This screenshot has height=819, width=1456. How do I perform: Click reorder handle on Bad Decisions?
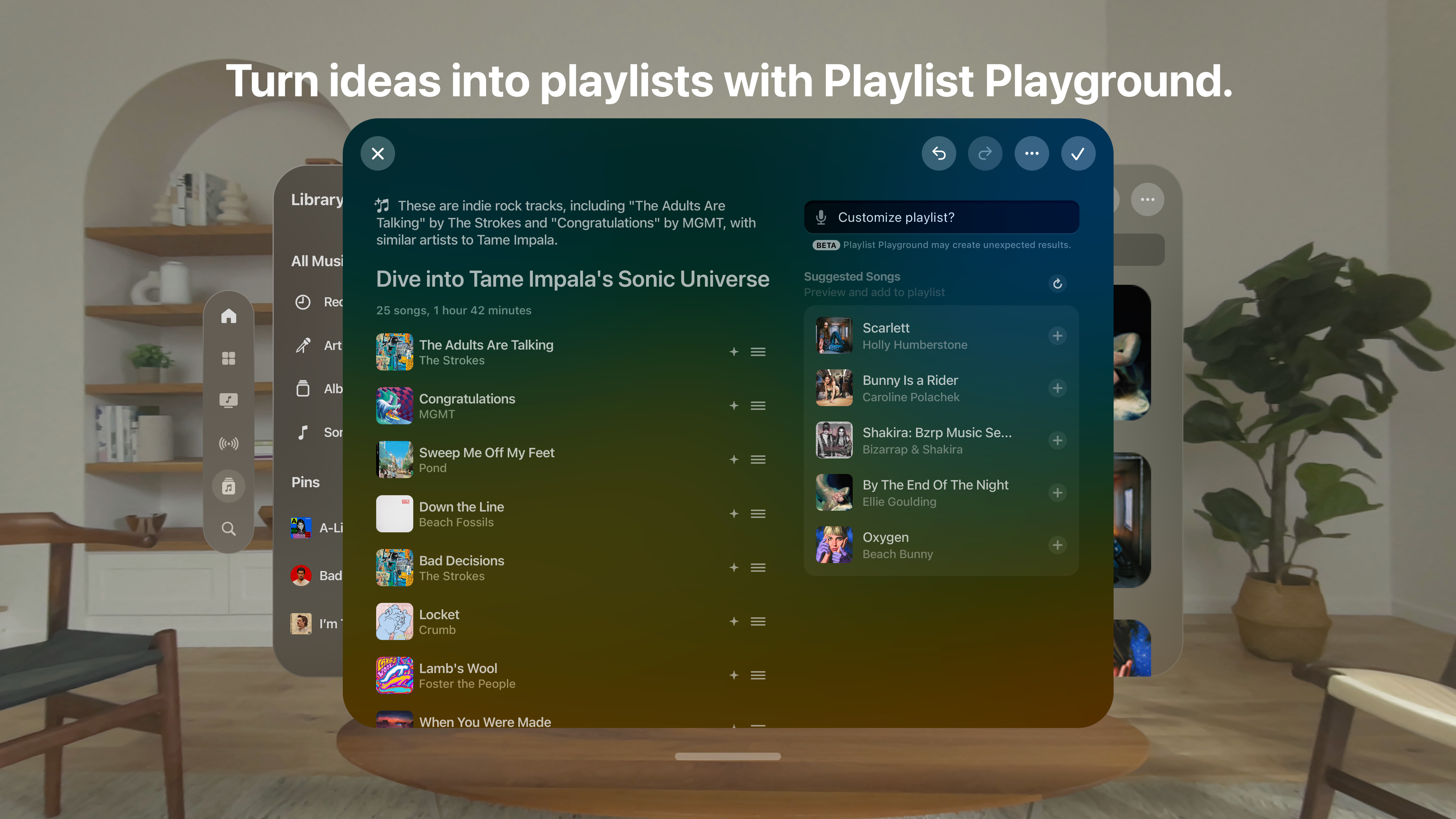click(758, 568)
